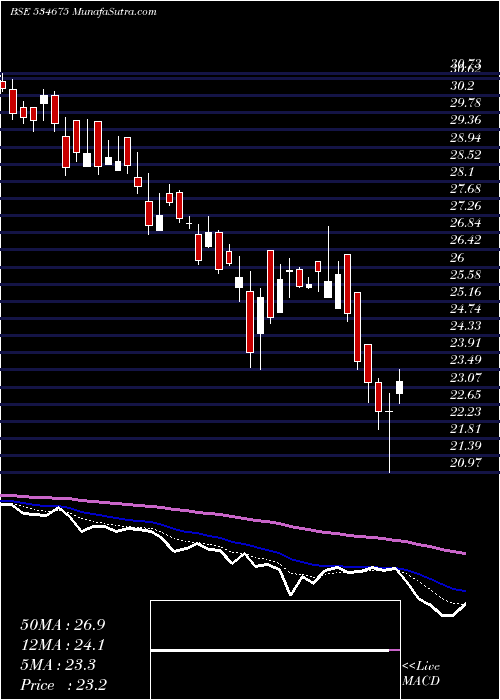
Task: Click the 21.39 price label
Action: tap(465, 446)
